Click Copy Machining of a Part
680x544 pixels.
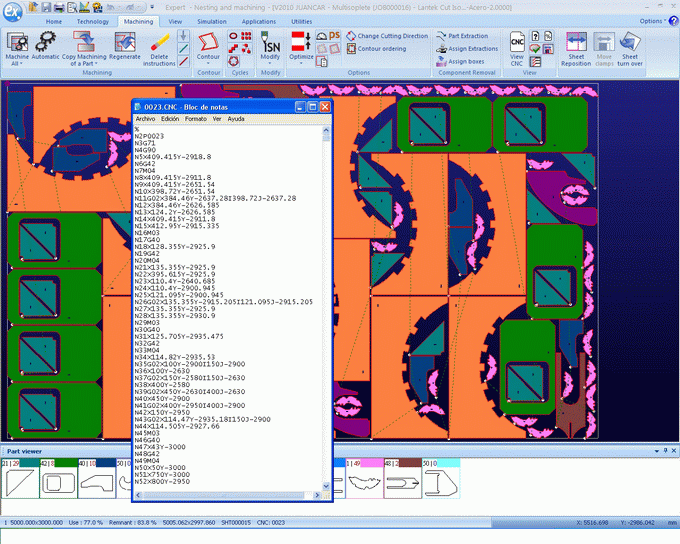(85, 47)
